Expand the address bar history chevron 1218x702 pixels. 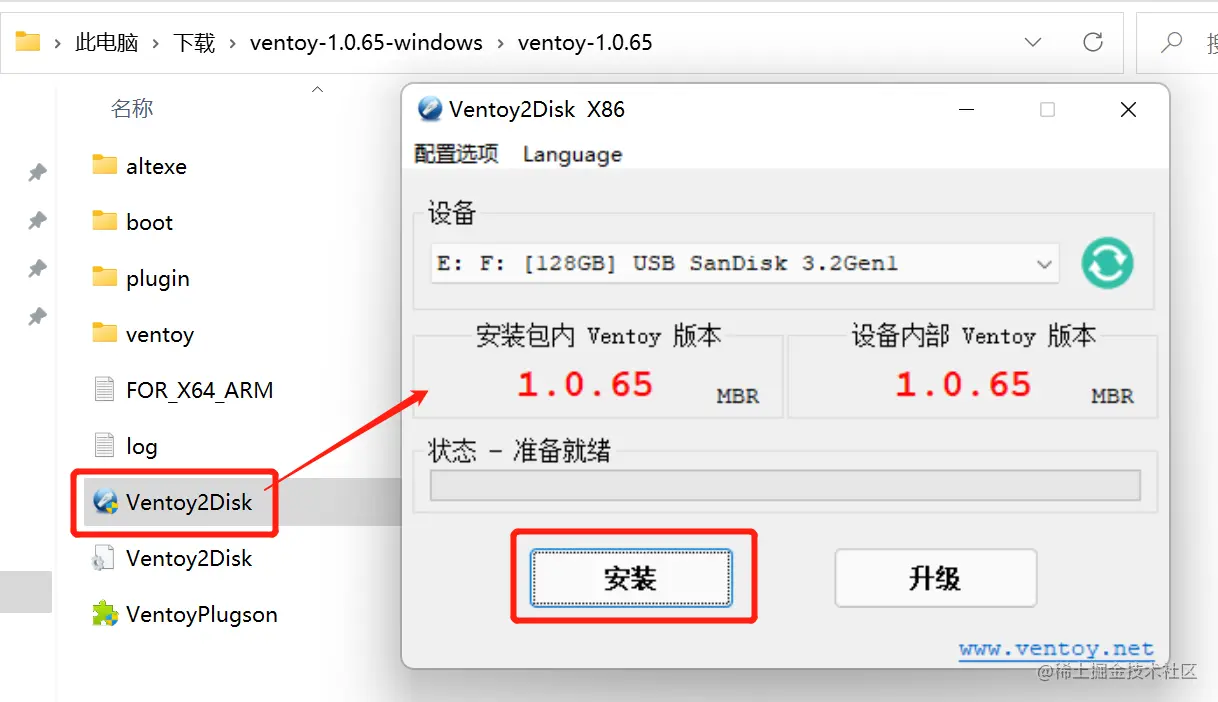coord(1033,42)
